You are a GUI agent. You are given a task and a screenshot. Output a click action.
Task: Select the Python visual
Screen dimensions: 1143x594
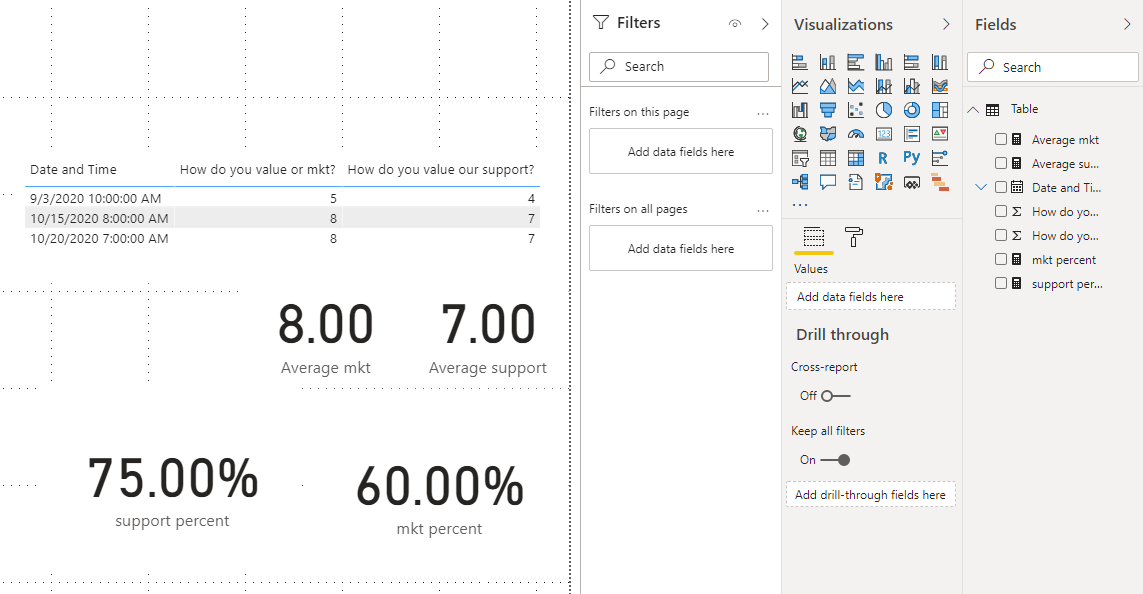pyautogui.click(x=911, y=158)
